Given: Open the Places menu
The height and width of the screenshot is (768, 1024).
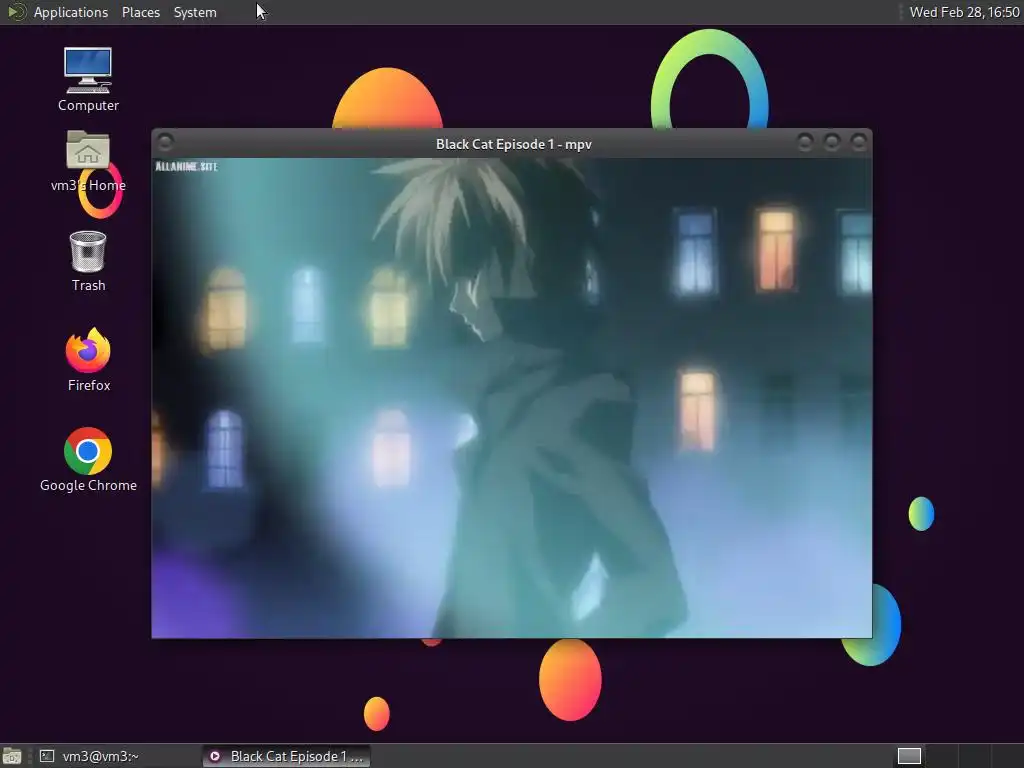Looking at the screenshot, I should (140, 12).
